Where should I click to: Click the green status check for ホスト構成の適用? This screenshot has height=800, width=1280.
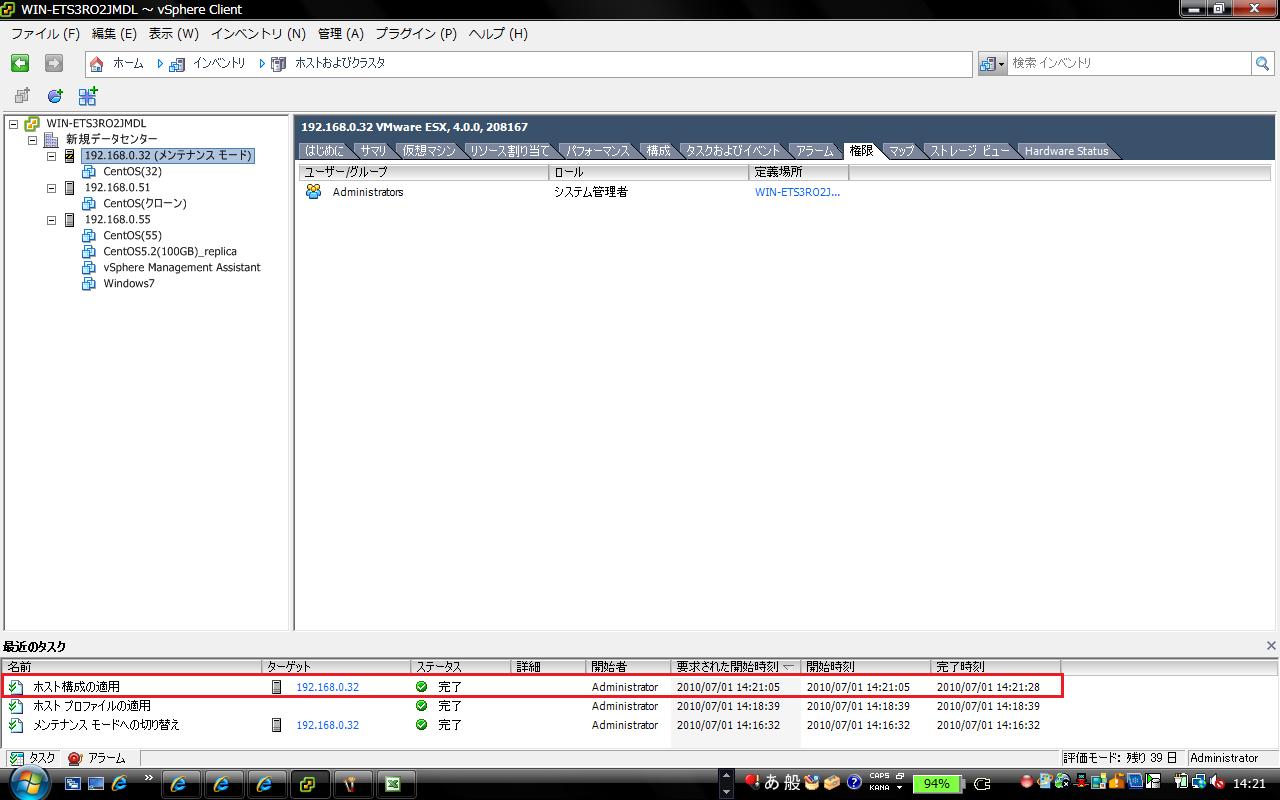(x=421, y=687)
